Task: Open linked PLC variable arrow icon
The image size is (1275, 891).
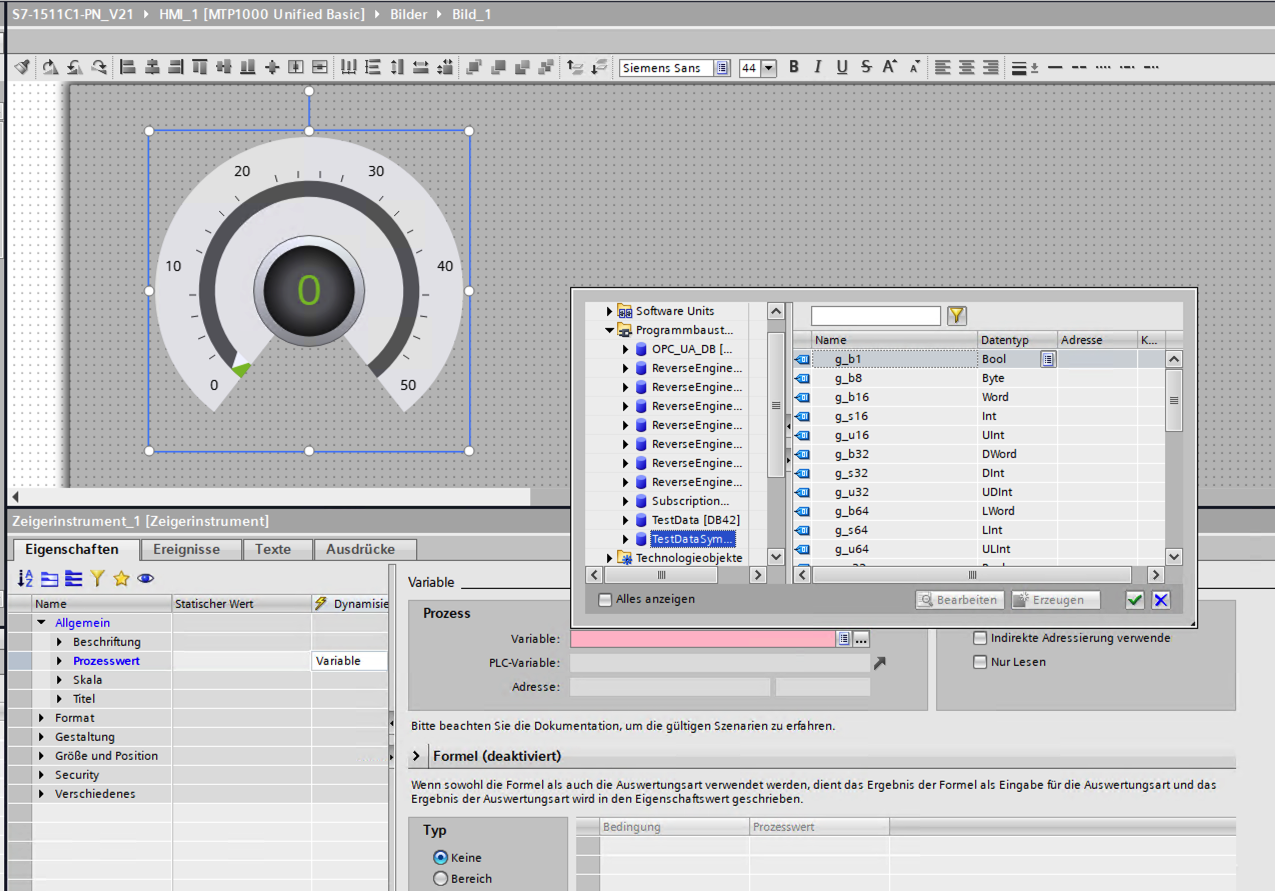Action: (x=879, y=662)
